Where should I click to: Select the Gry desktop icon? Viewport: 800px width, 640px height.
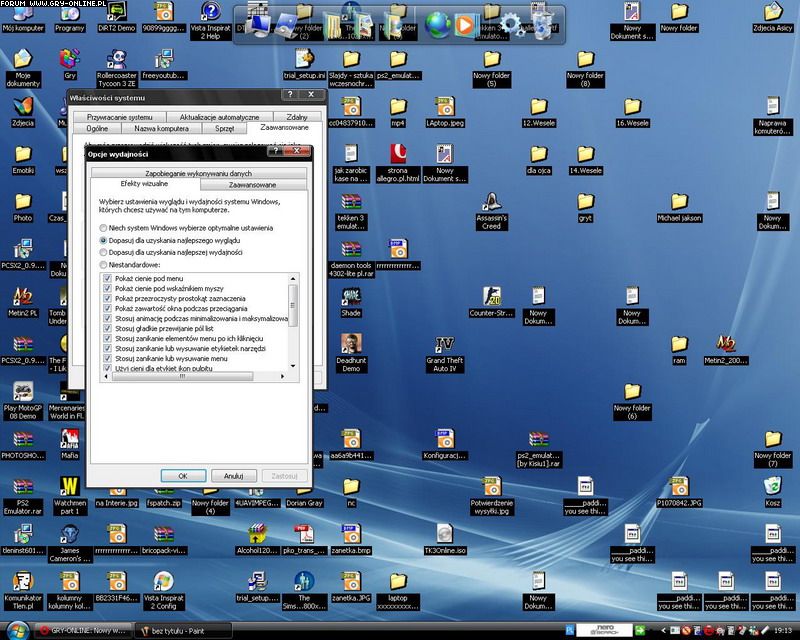tap(70, 64)
